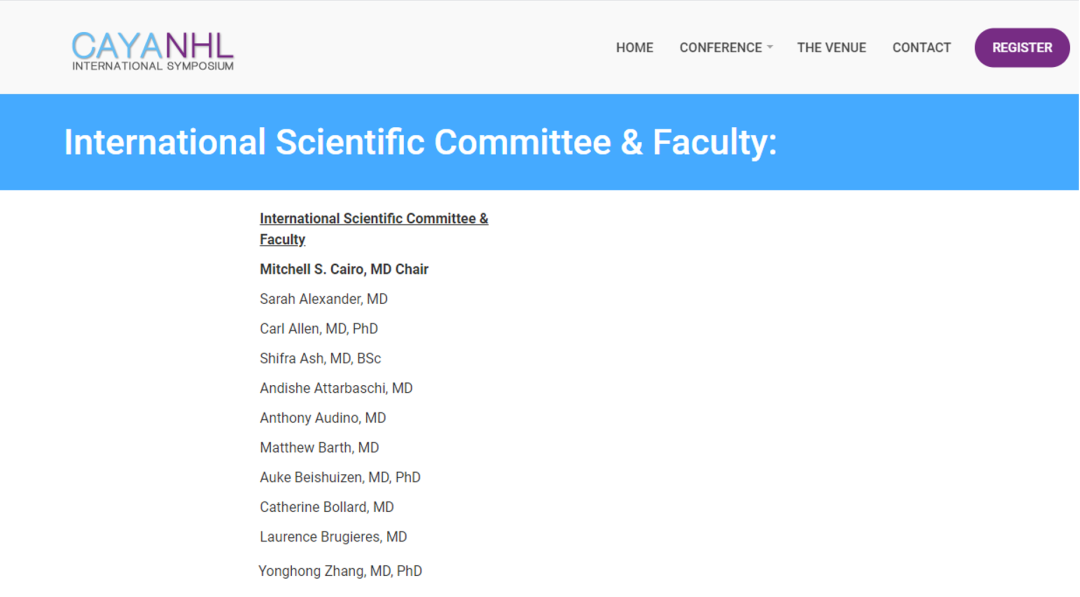Go to THE VENUE page

coord(831,48)
